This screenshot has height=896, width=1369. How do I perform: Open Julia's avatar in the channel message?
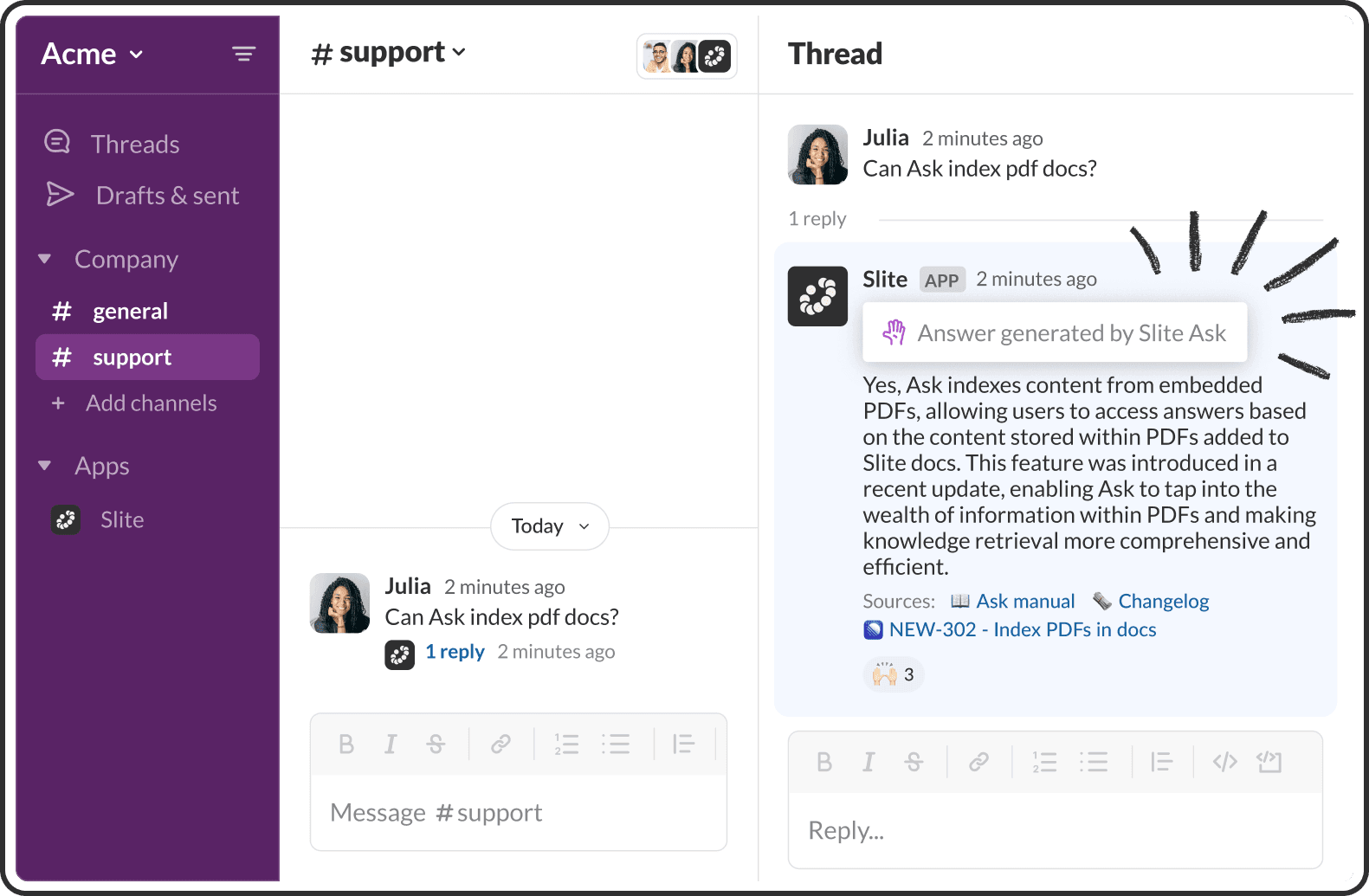pyautogui.click(x=339, y=603)
